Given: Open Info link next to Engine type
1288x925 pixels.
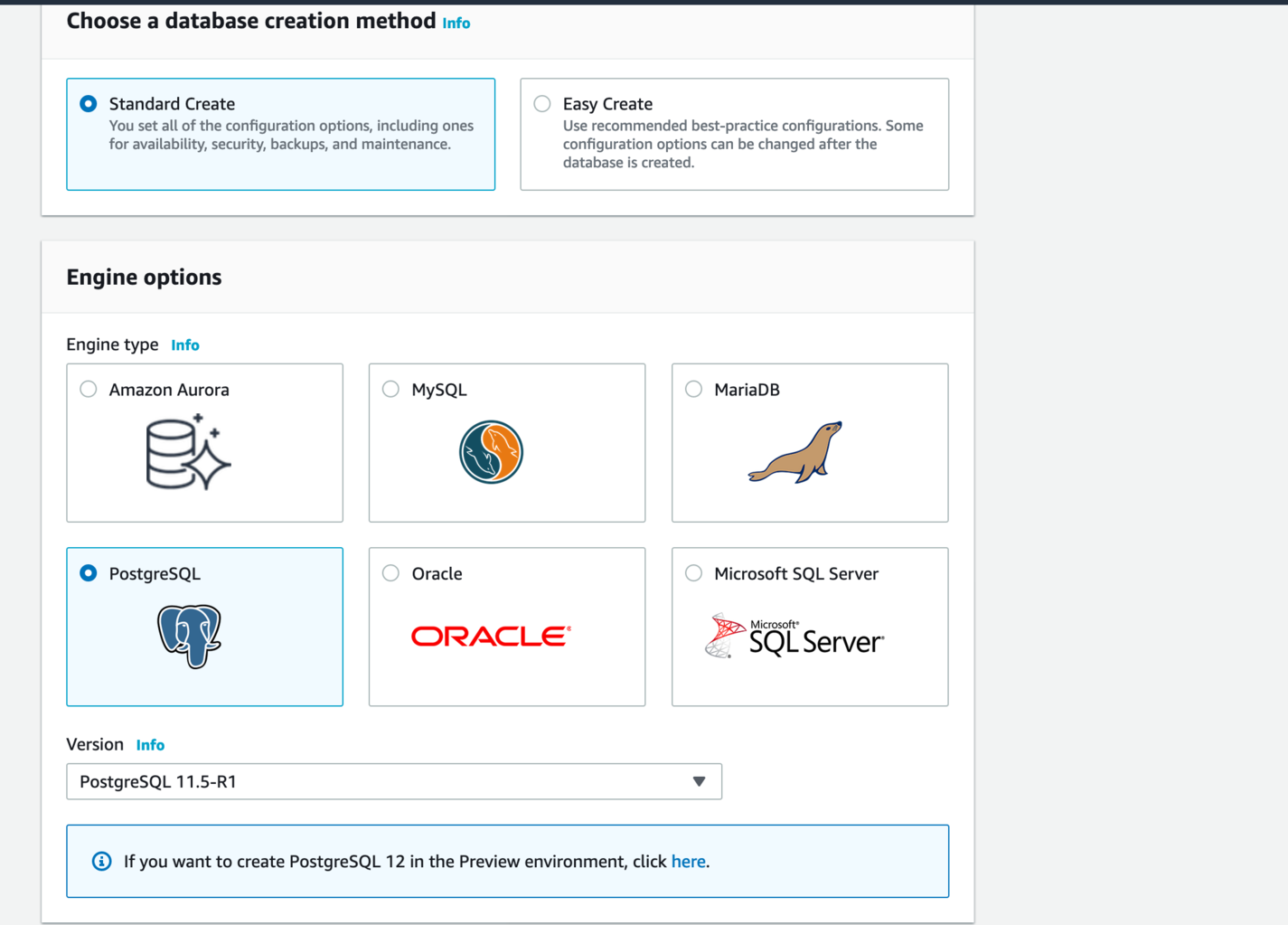Looking at the screenshot, I should [185, 345].
